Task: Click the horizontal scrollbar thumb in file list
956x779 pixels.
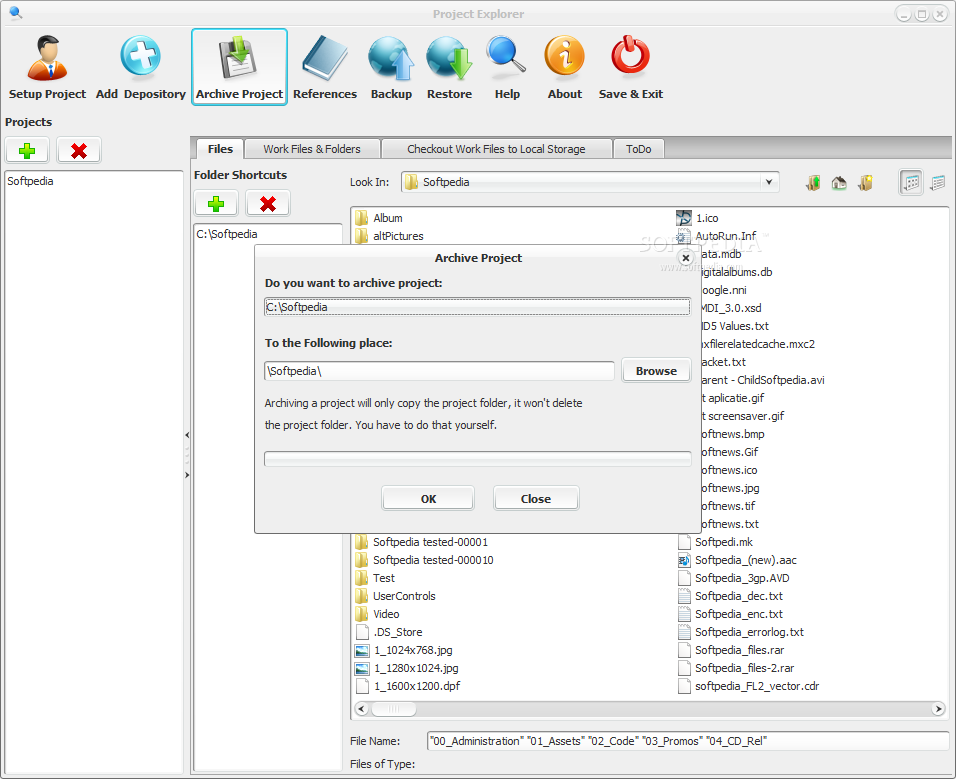Action: [x=394, y=709]
